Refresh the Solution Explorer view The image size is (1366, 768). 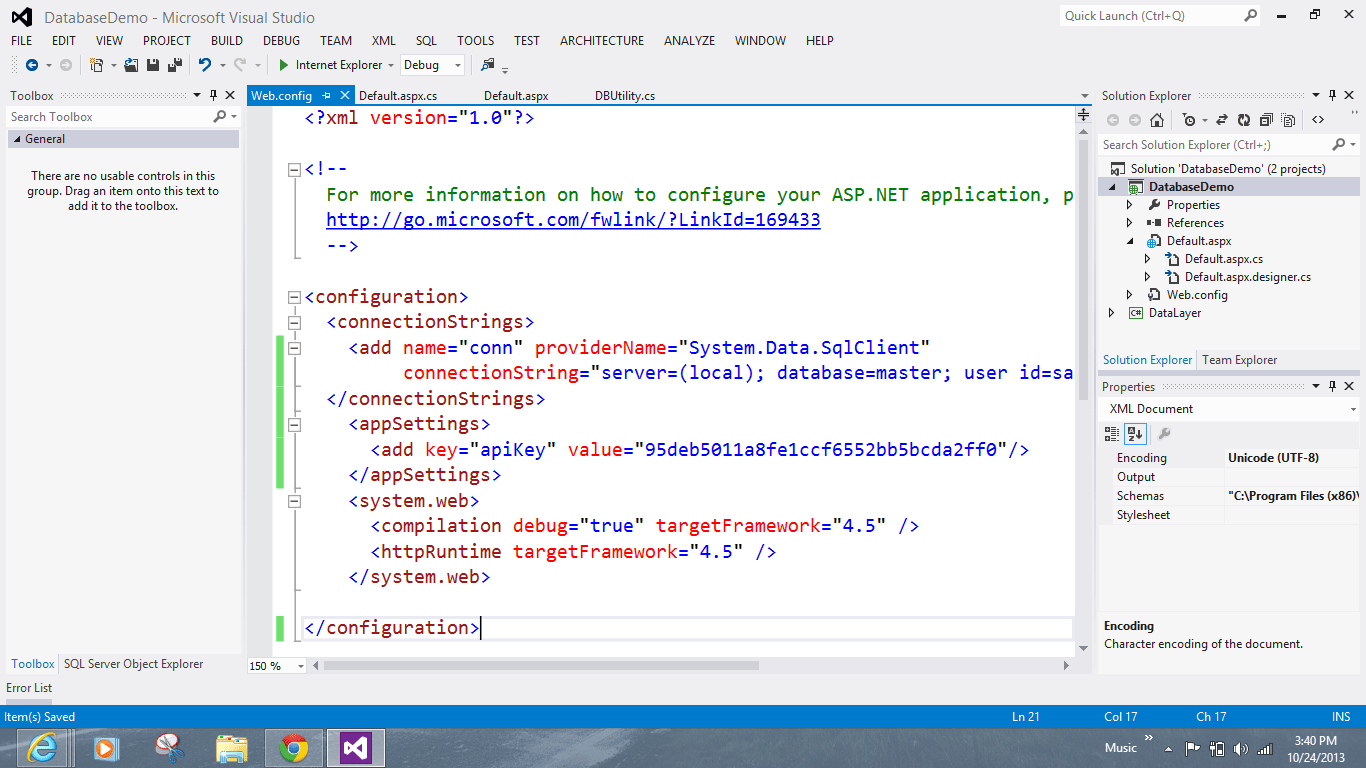pos(1243,119)
